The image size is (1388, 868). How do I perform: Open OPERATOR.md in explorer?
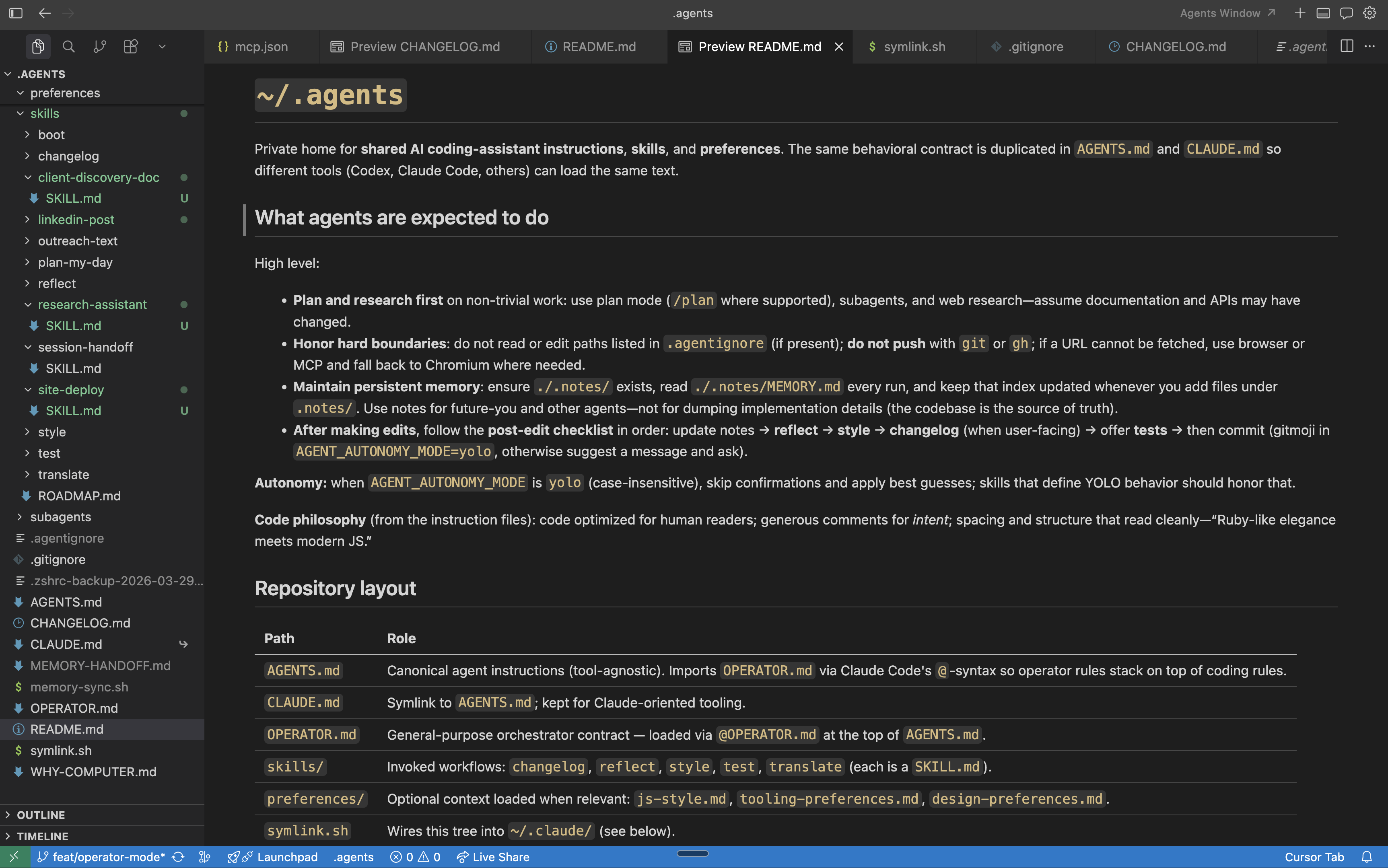pyautogui.click(x=102, y=708)
